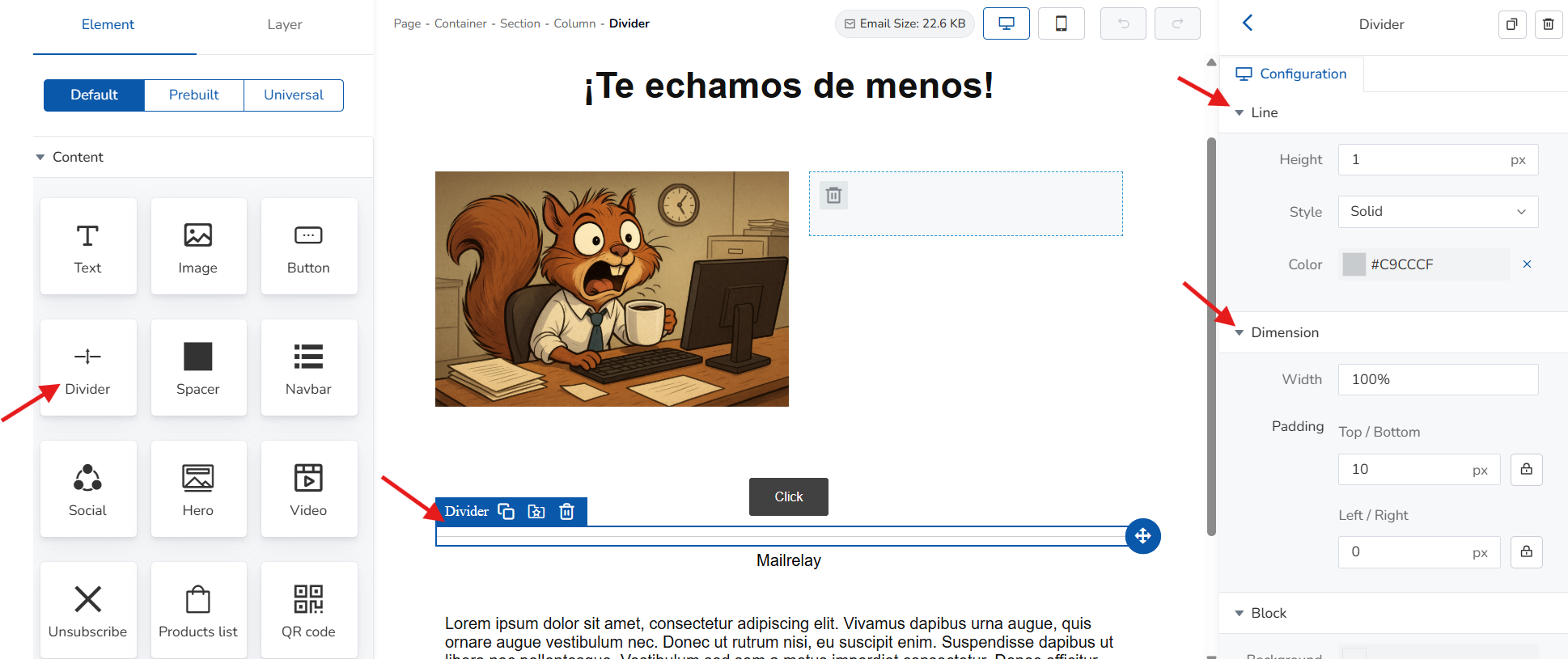The height and width of the screenshot is (659, 1568).
Task: Select the Video content block
Action: coord(308,489)
